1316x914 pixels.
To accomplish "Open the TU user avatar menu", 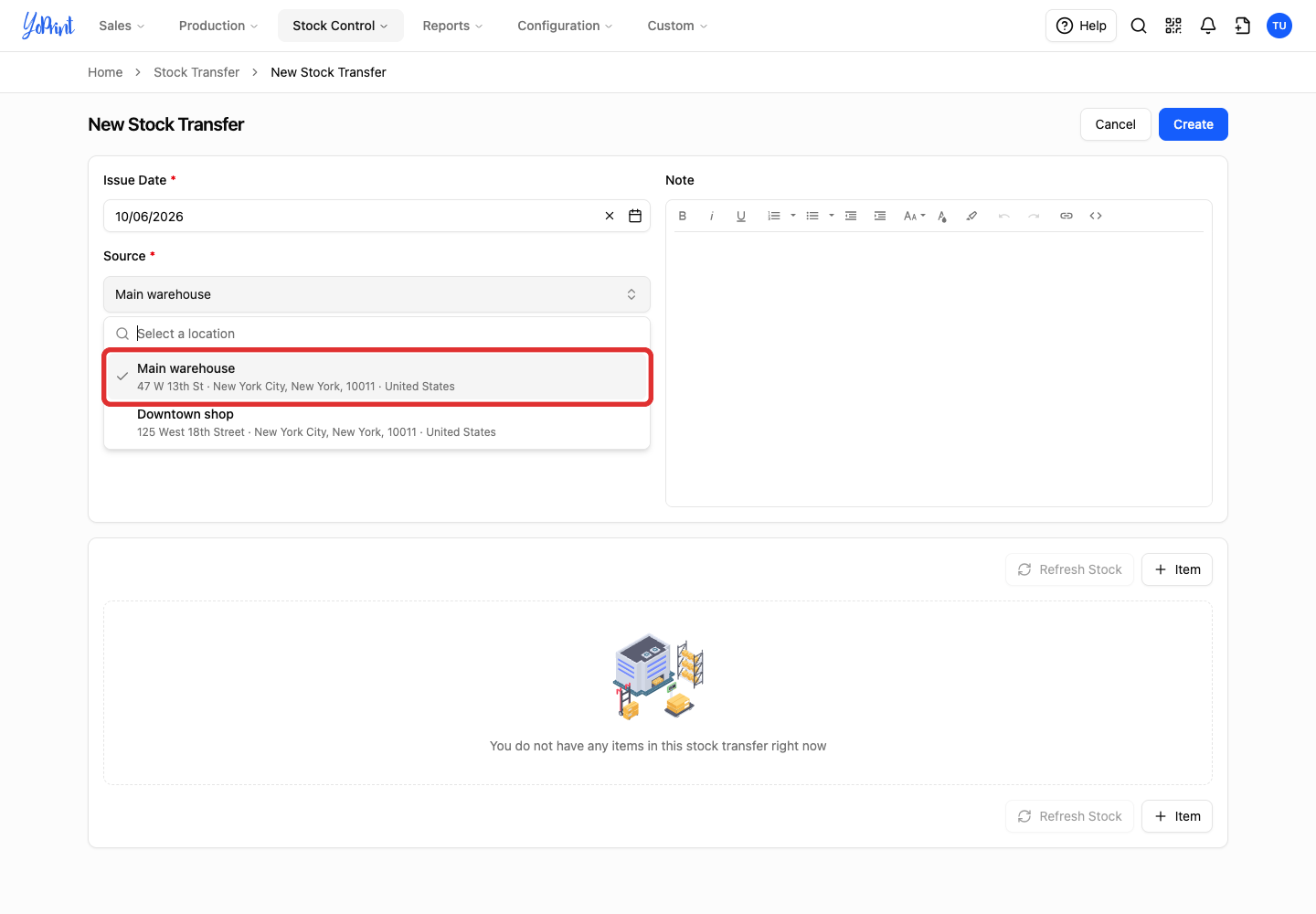I will (1279, 26).
